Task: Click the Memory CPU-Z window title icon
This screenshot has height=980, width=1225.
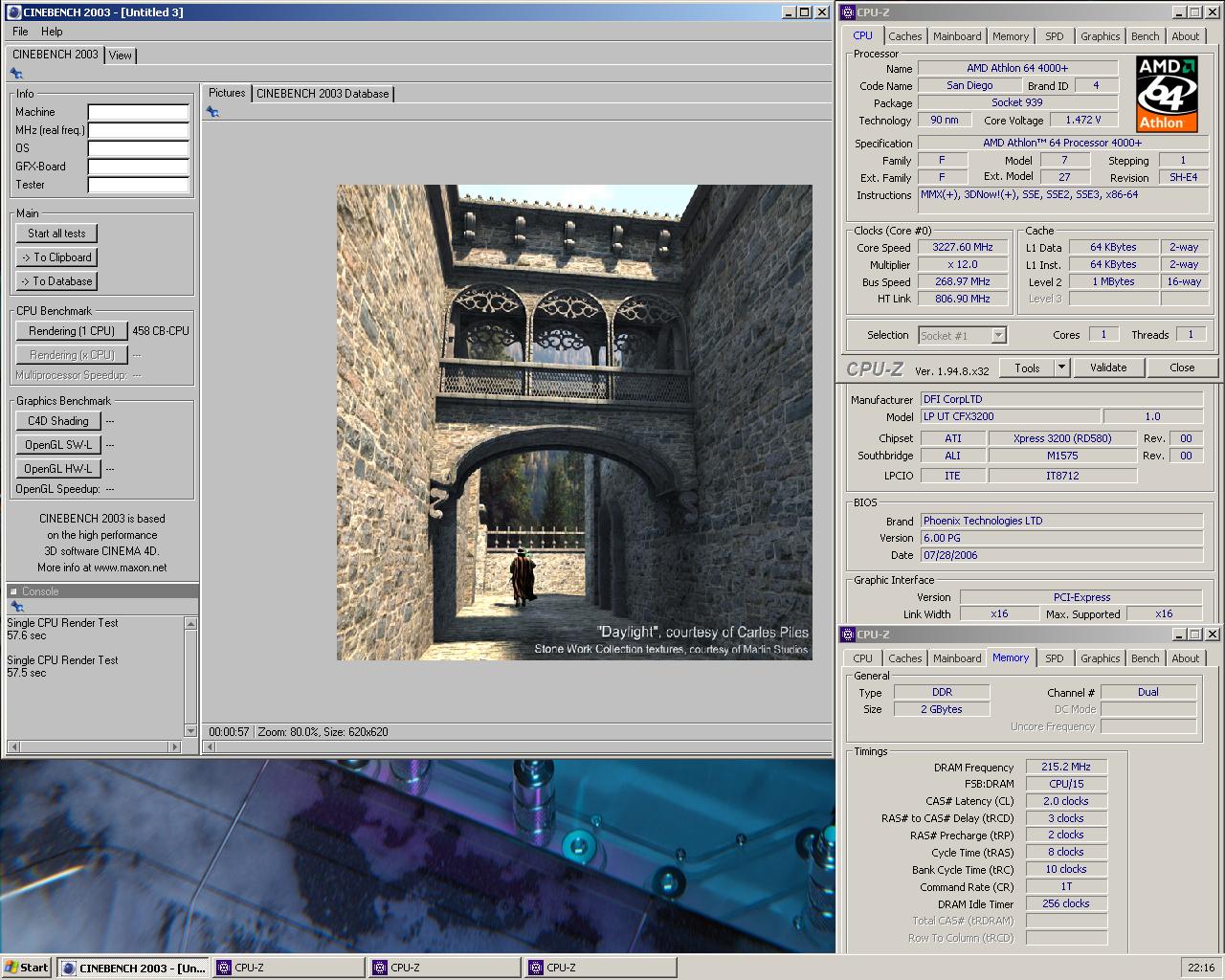Action: click(x=847, y=635)
